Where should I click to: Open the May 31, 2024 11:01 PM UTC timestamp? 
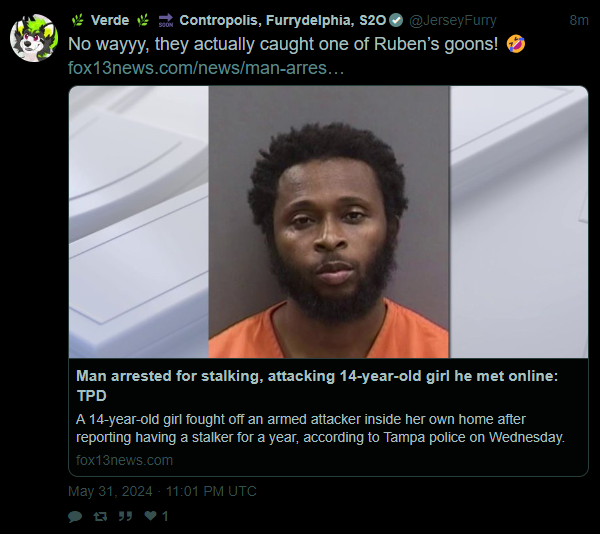(x=162, y=491)
